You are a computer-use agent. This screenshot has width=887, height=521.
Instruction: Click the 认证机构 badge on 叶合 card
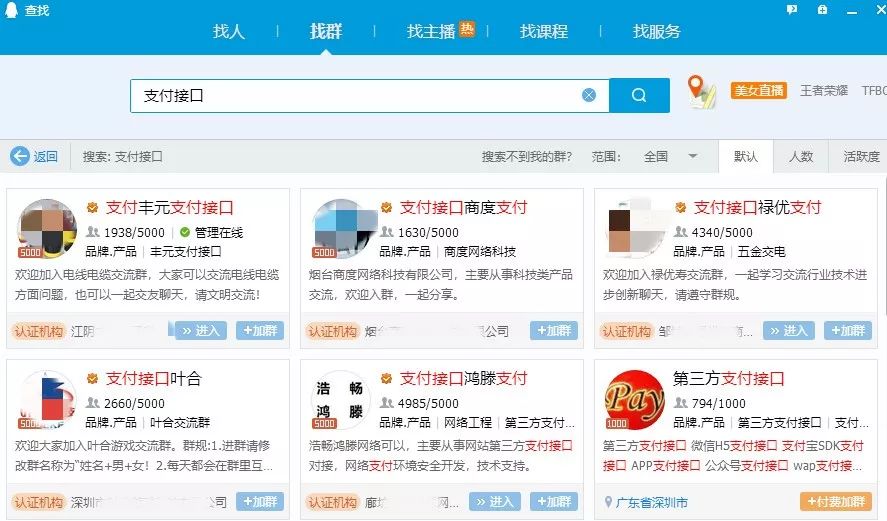(38, 502)
